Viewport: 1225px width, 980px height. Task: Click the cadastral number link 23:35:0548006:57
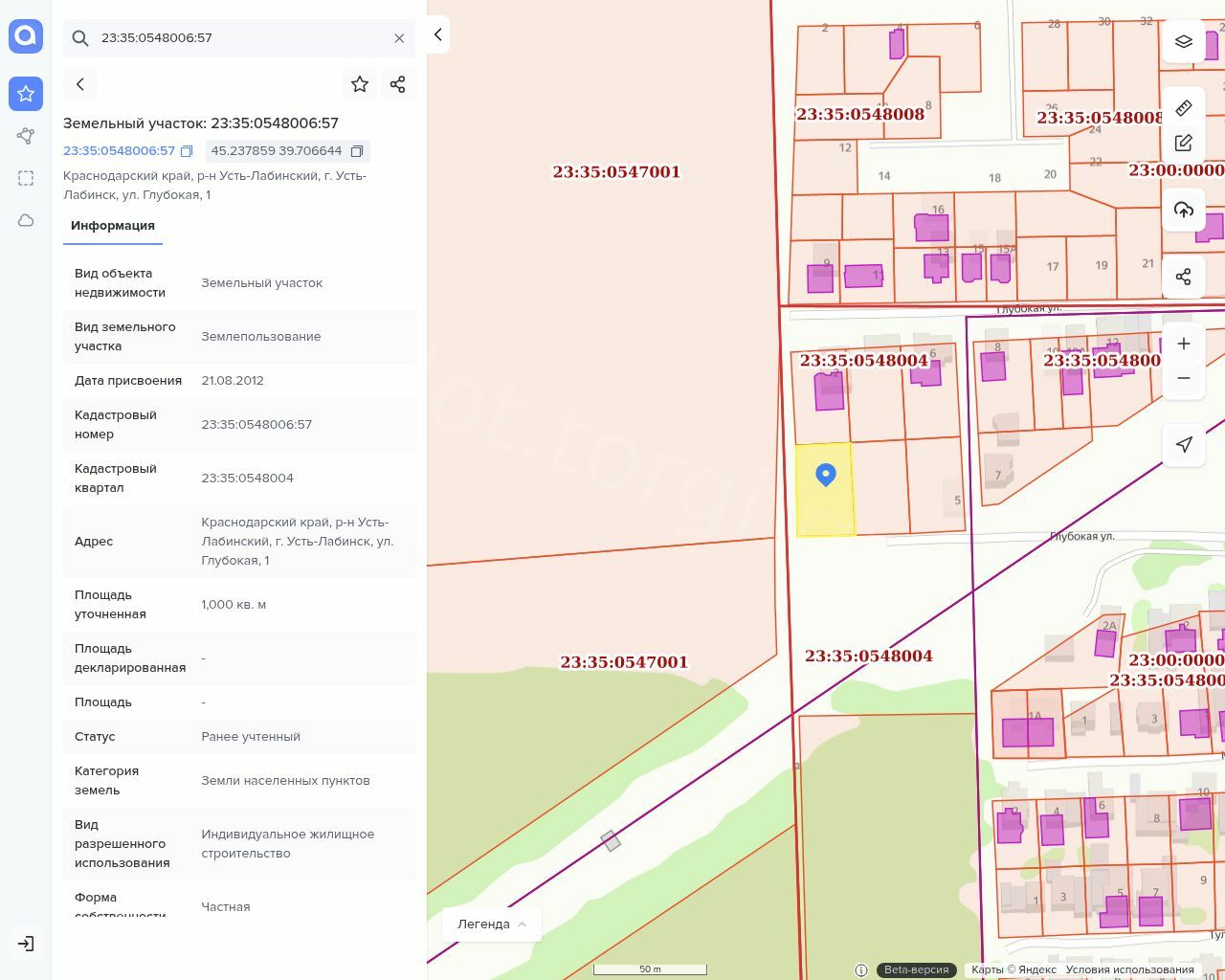[119, 151]
